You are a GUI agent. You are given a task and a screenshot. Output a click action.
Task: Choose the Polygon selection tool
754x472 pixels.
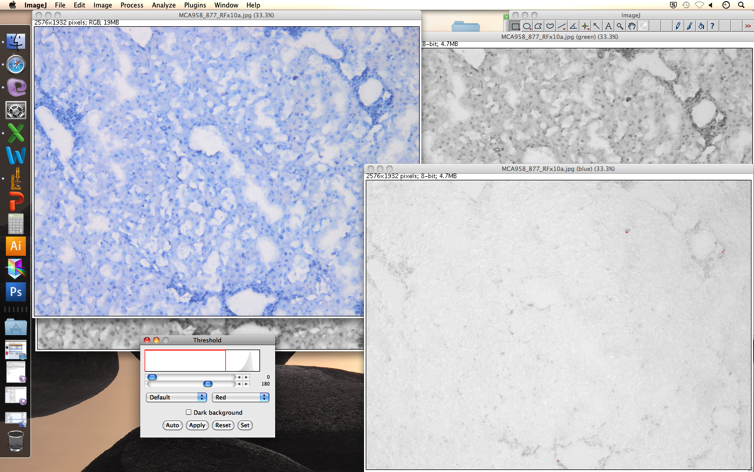[538, 26]
